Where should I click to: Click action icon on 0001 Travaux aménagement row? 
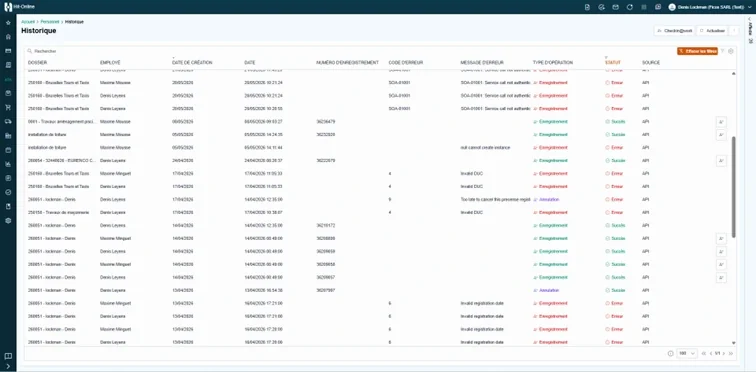(721, 121)
